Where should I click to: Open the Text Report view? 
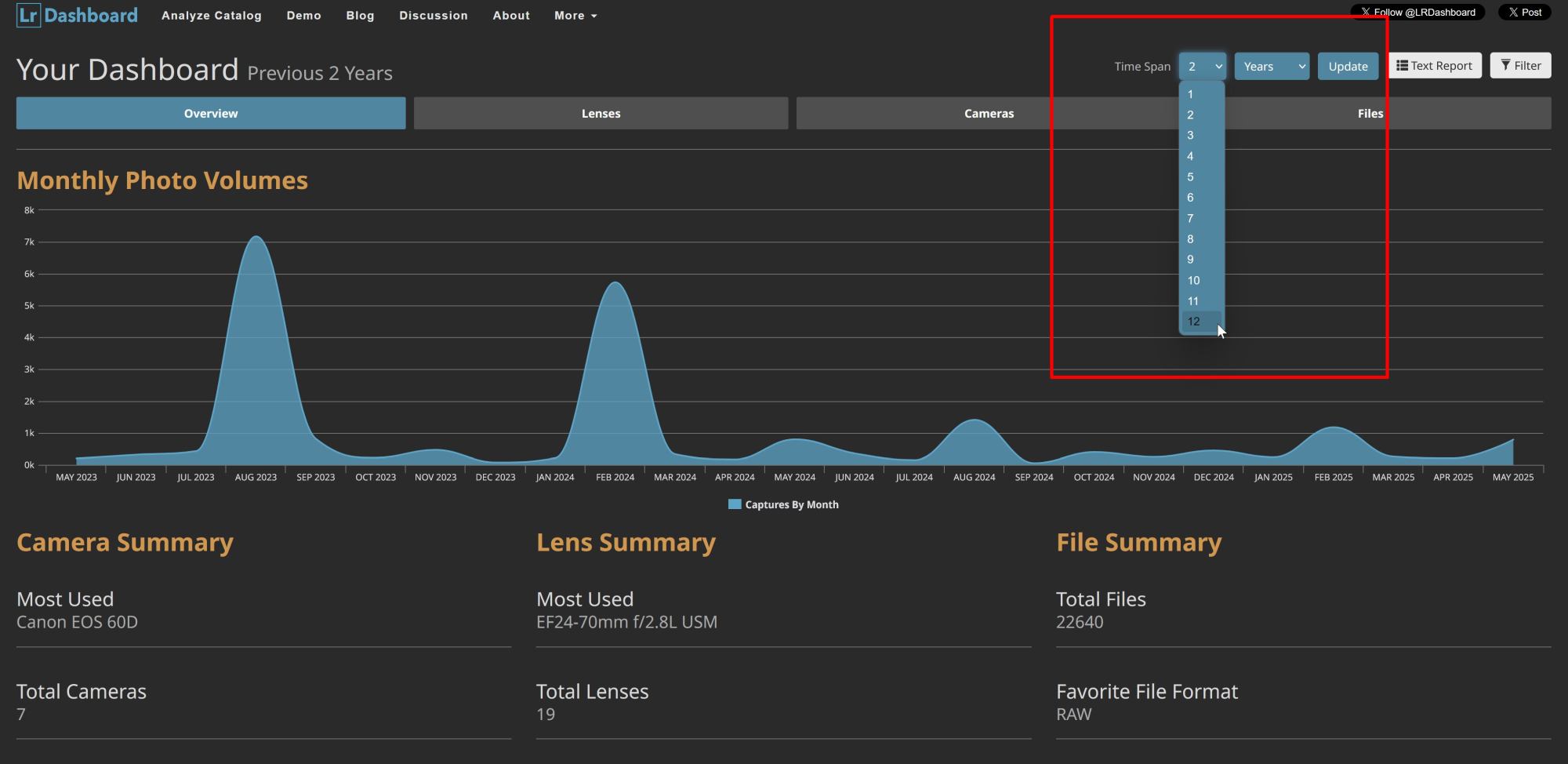[1434, 66]
